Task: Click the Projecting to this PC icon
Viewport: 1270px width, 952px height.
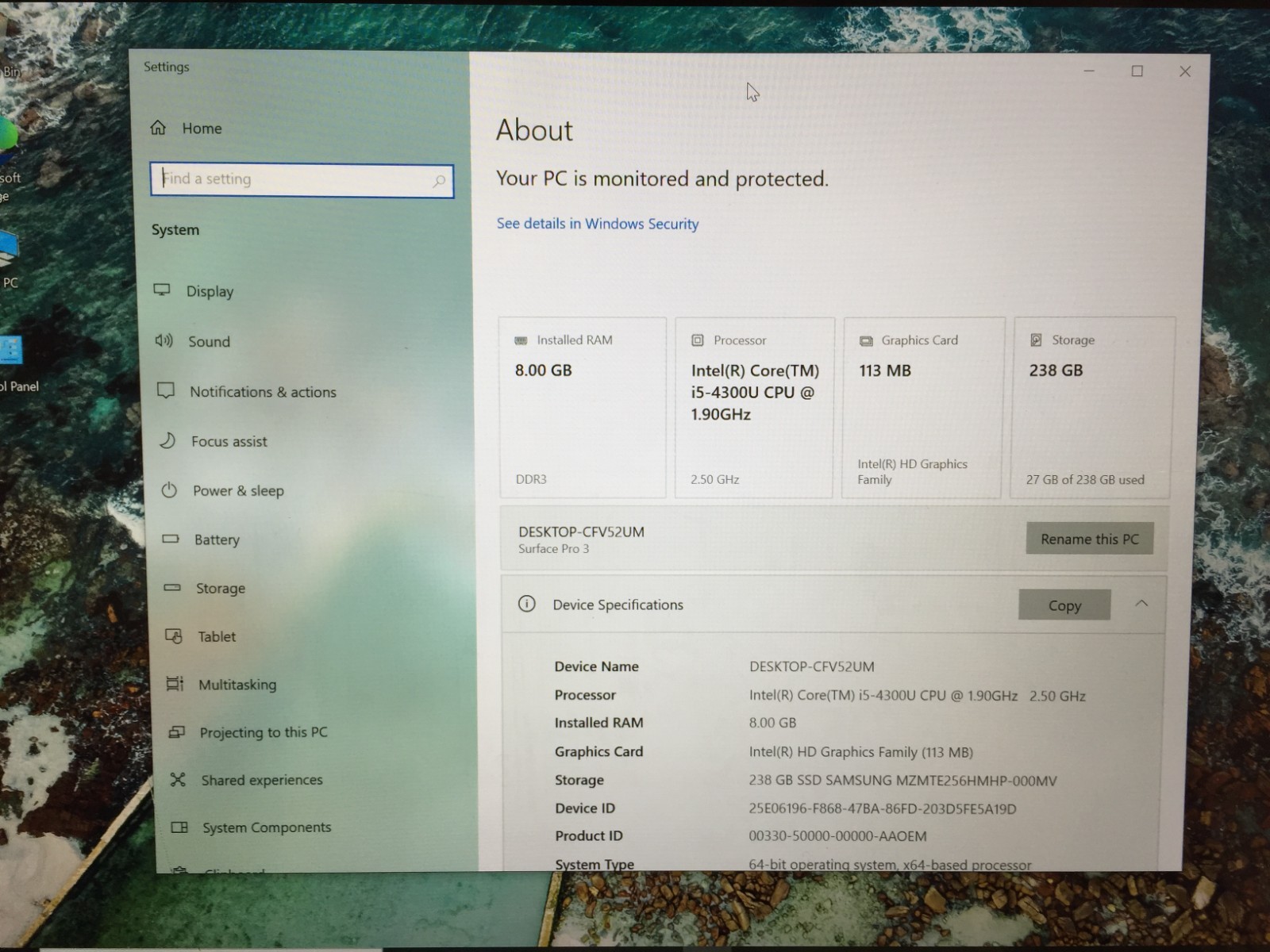Action: pyautogui.click(x=176, y=731)
